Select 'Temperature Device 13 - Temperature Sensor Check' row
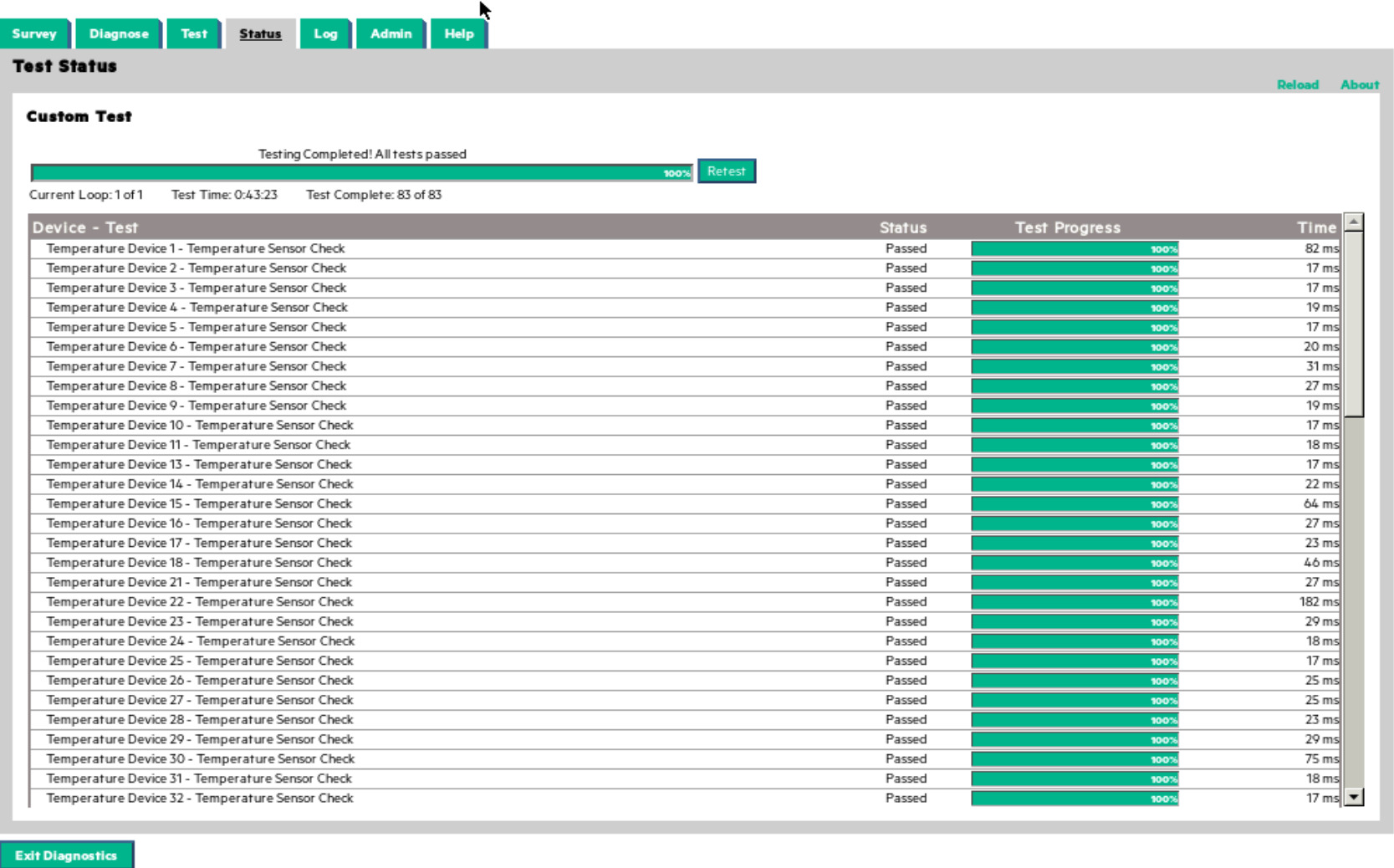 click(685, 465)
